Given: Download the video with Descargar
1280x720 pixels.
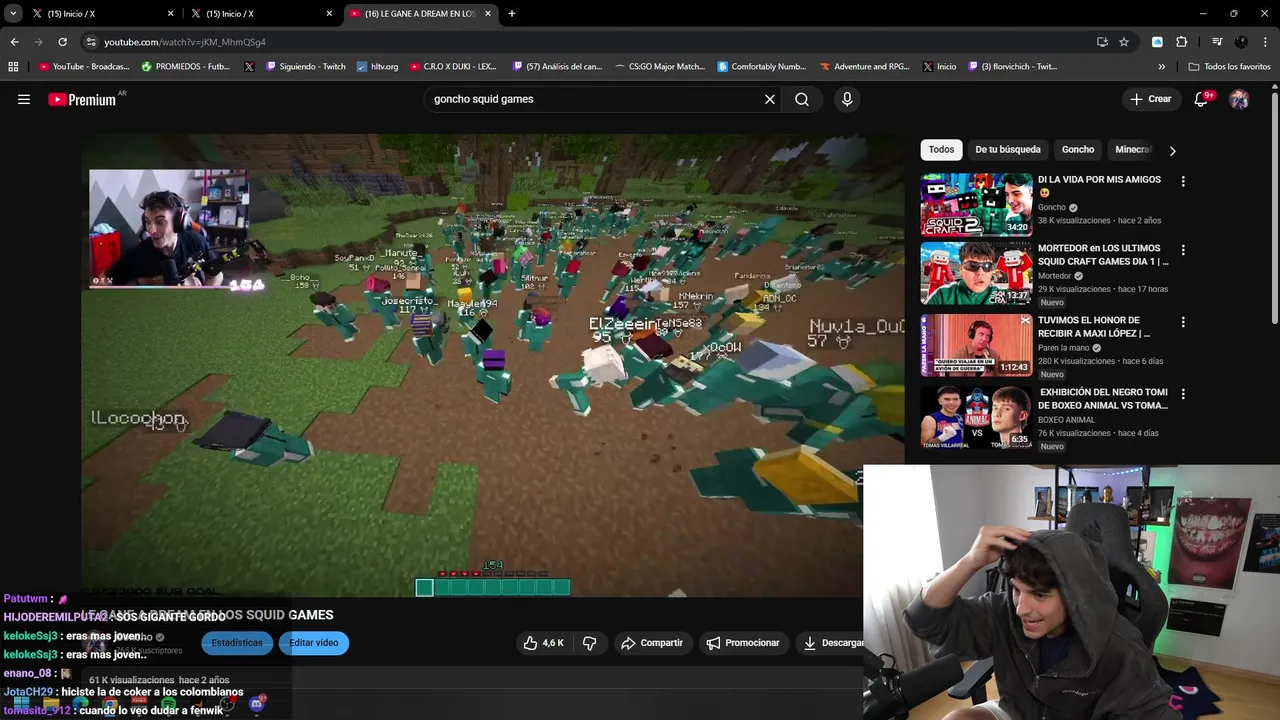Looking at the screenshot, I should coord(833,643).
